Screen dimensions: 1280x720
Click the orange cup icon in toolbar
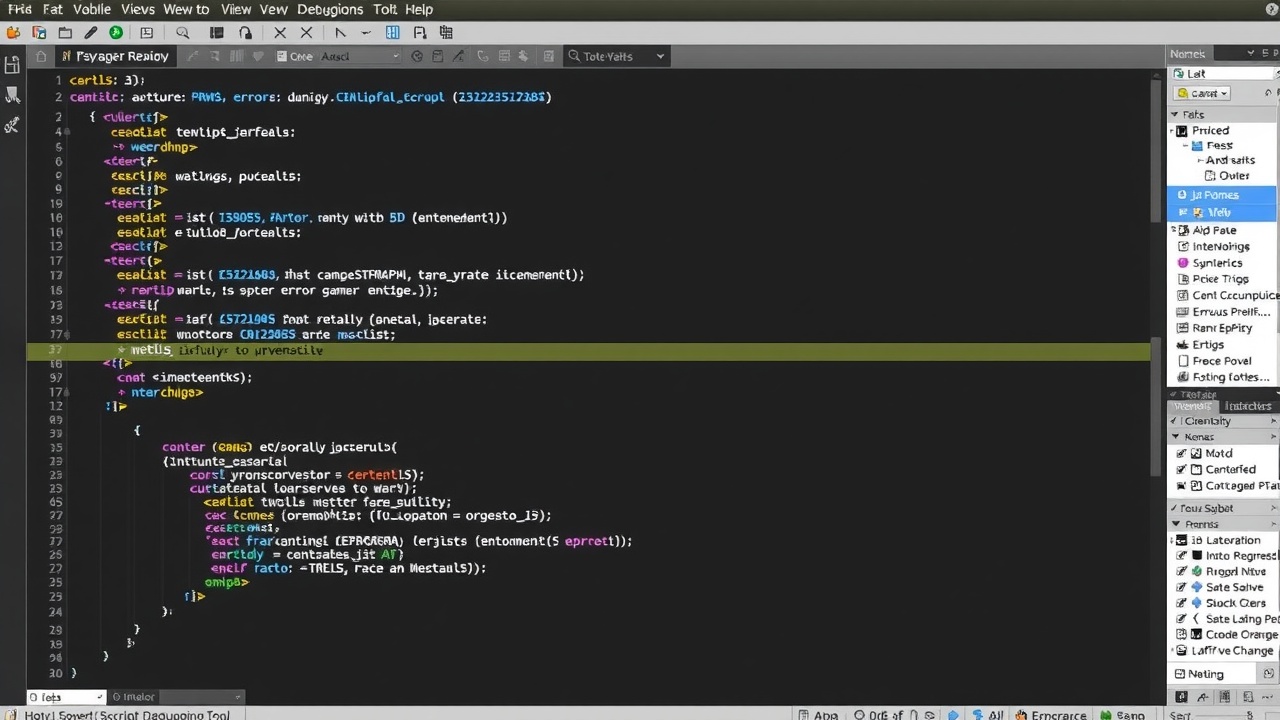pyautogui.click(x=13, y=33)
